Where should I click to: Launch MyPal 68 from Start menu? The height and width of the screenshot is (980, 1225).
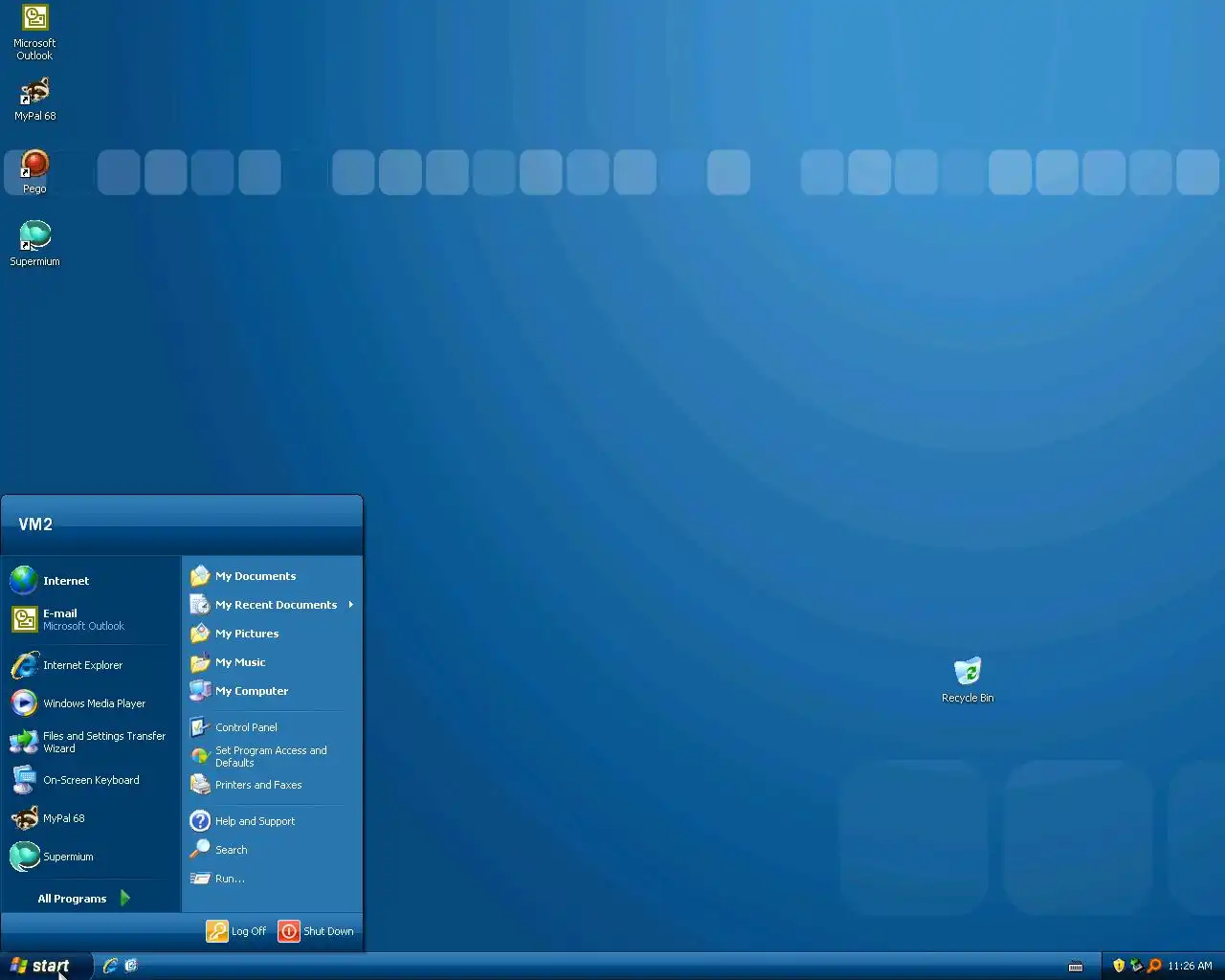coord(90,818)
